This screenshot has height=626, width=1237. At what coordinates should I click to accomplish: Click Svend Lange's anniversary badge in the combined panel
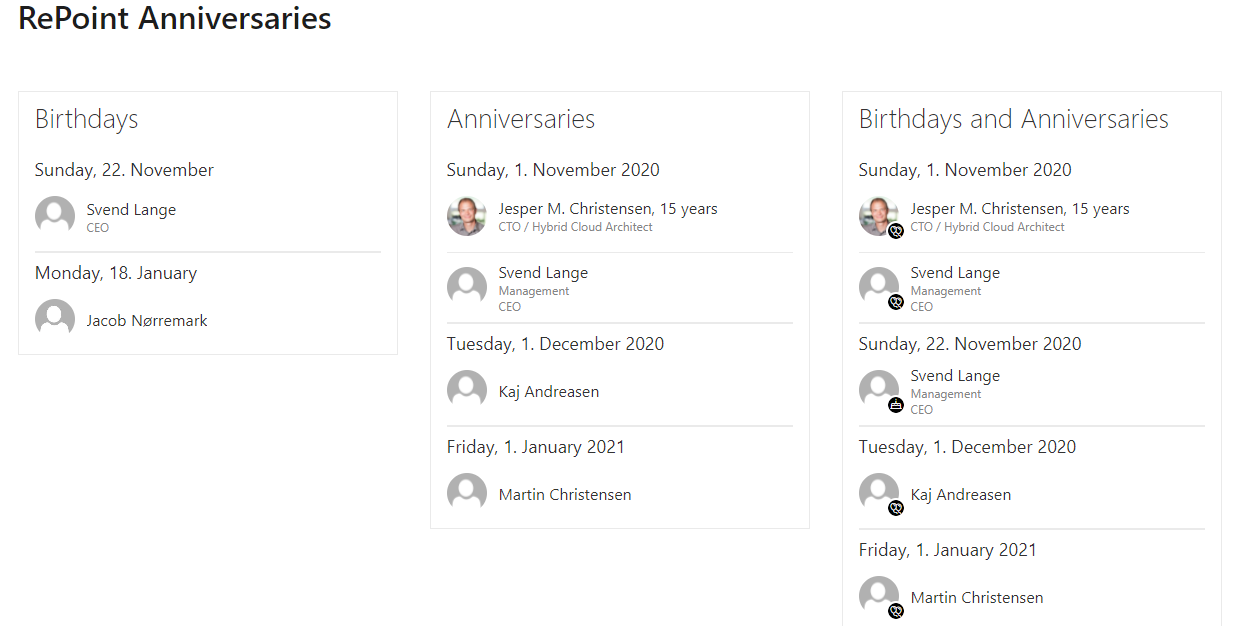(x=896, y=302)
